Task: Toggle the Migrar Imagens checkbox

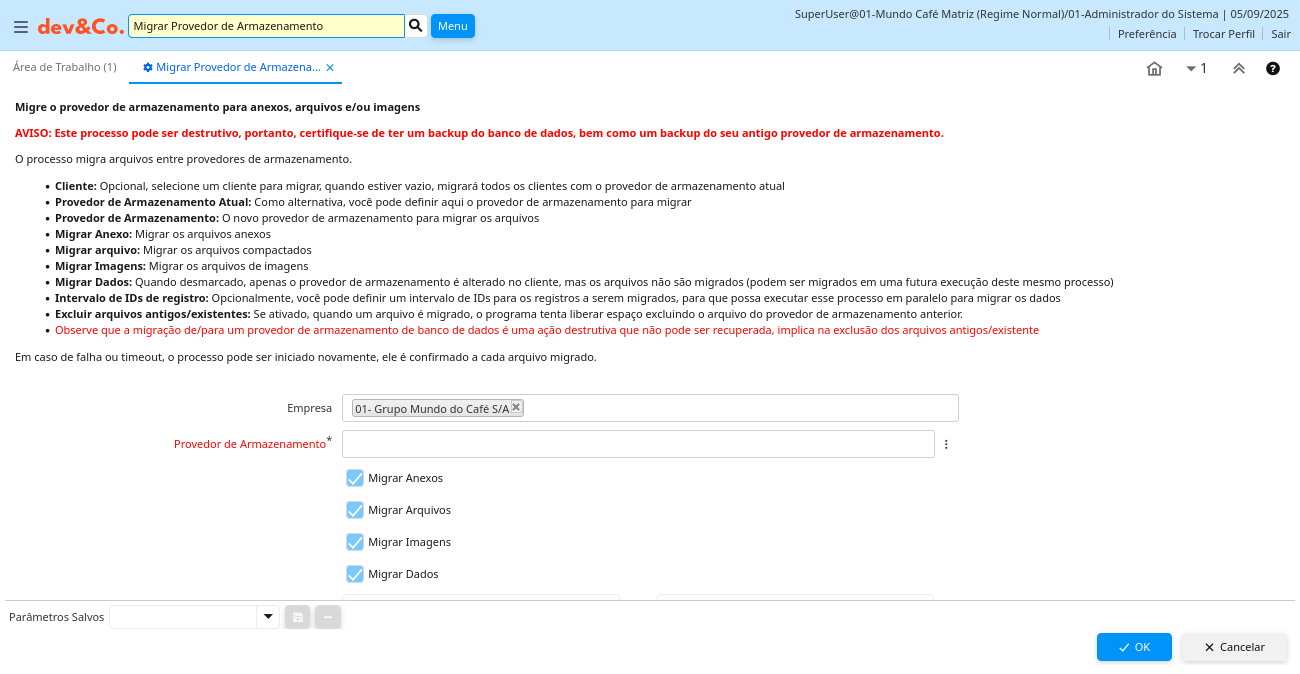Action: tap(355, 542)
